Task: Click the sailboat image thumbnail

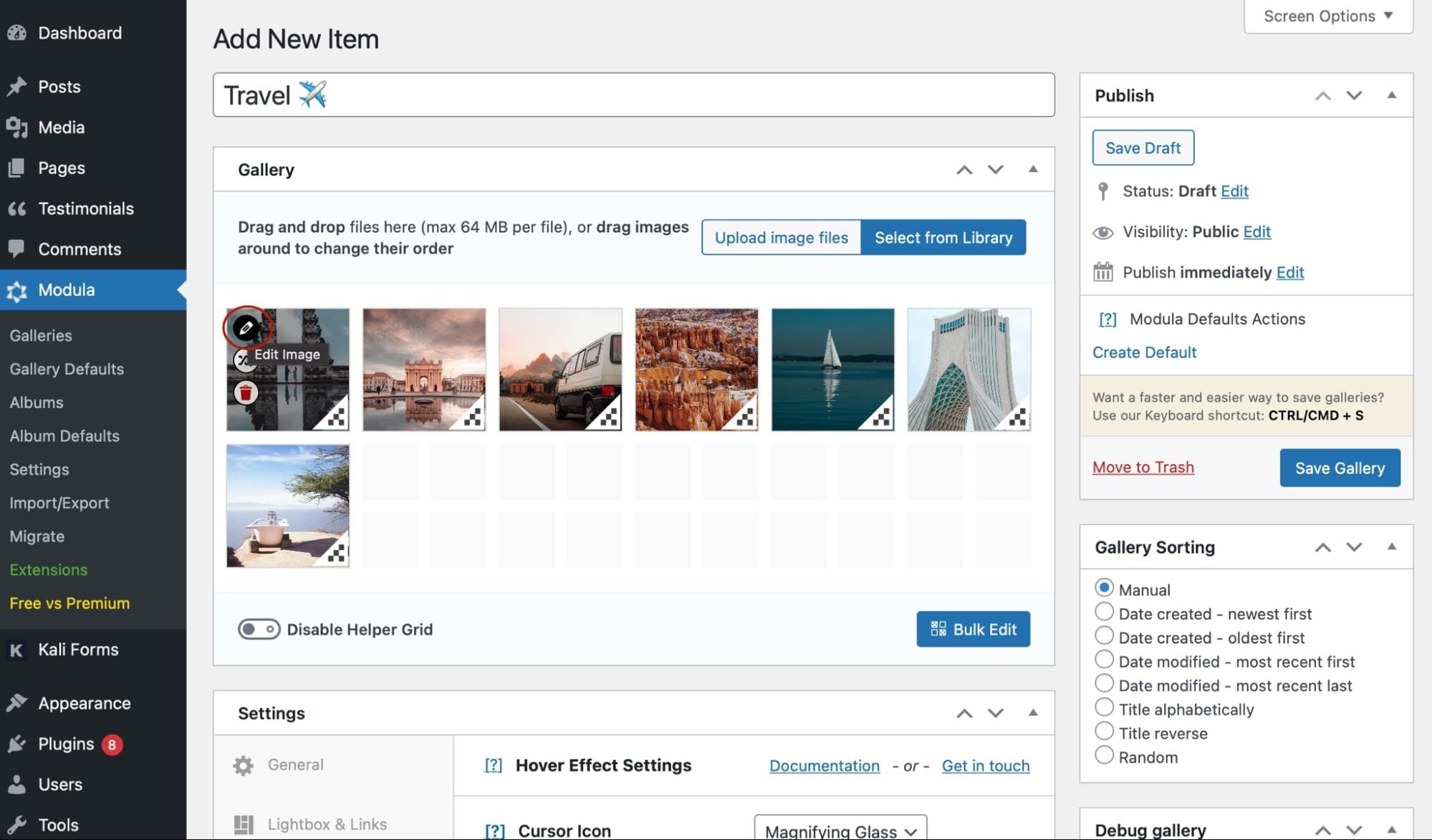Action: 832,369
